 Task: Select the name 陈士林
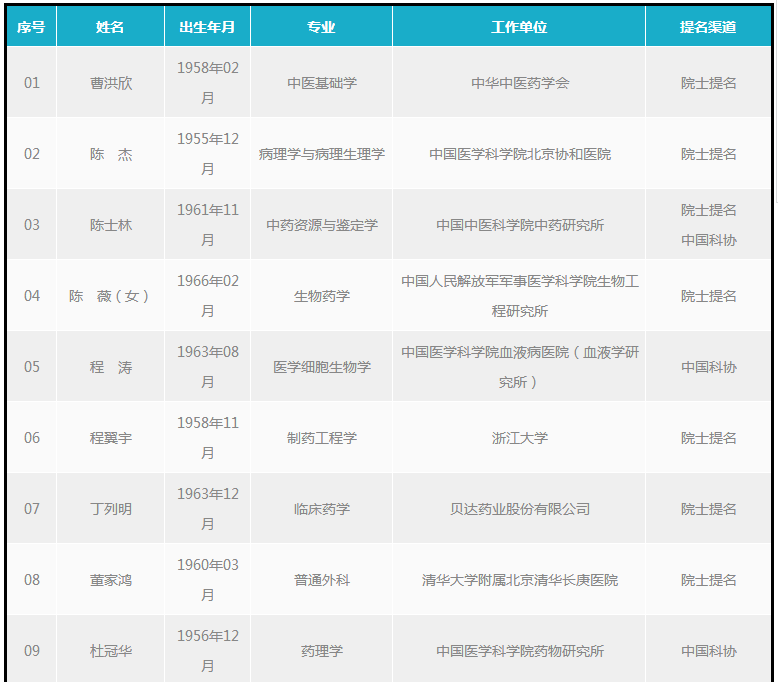click(x=110, y=225)
